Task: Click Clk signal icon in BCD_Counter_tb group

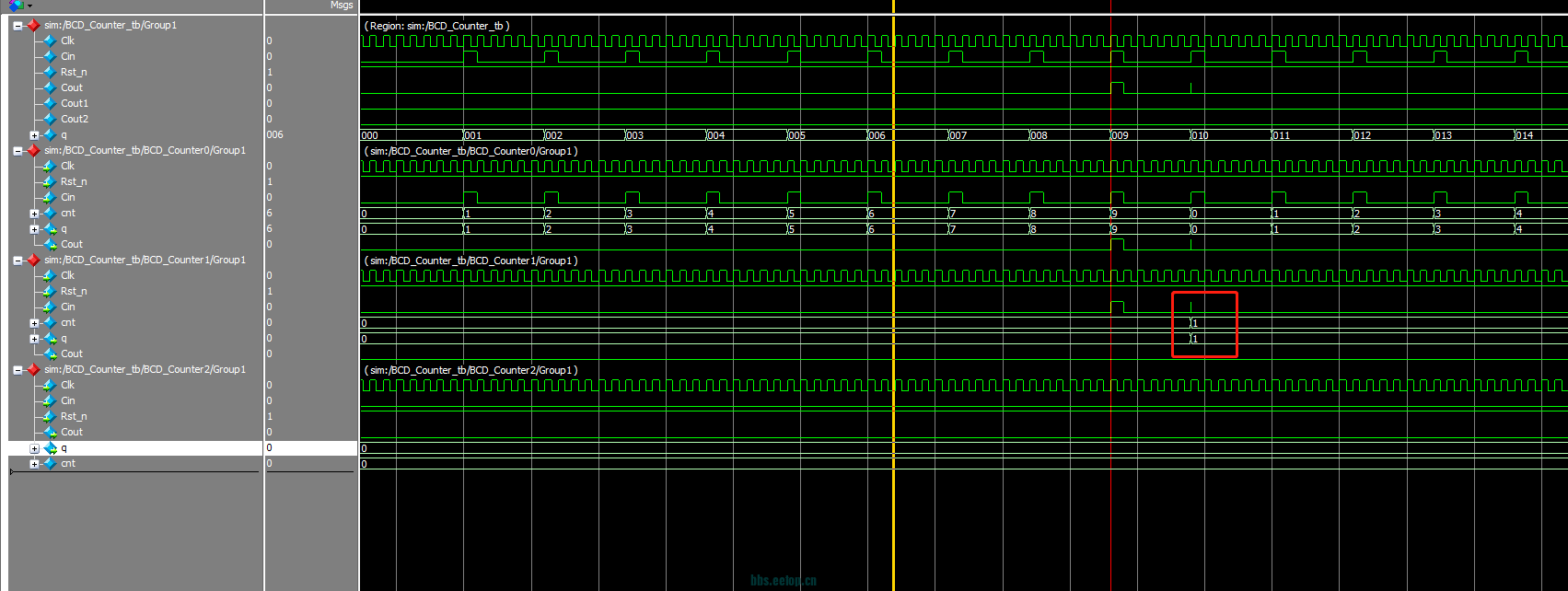Action: (51, 41)
